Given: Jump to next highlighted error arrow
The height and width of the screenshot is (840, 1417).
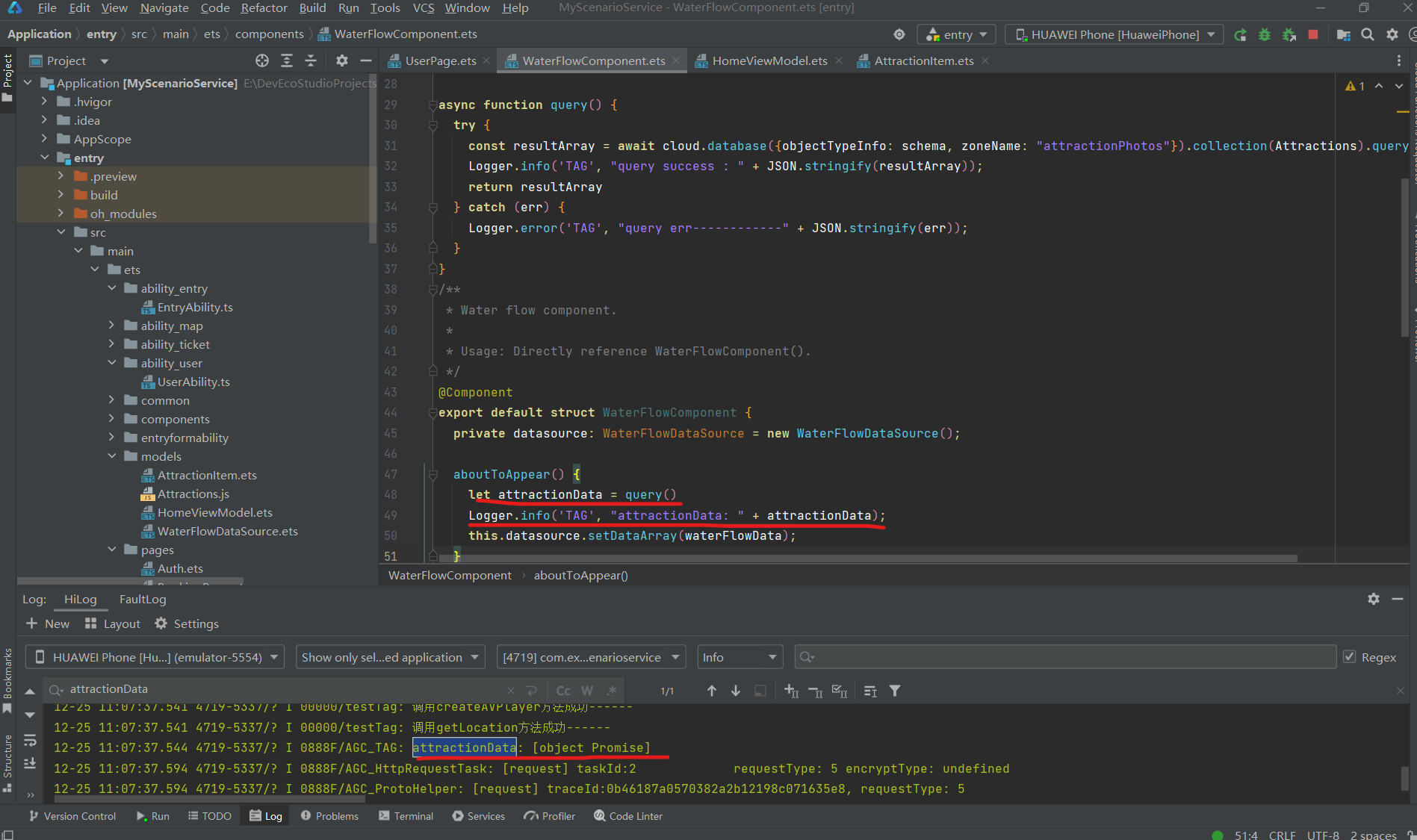Looking at the screenshot, I should pos(1399,86).
